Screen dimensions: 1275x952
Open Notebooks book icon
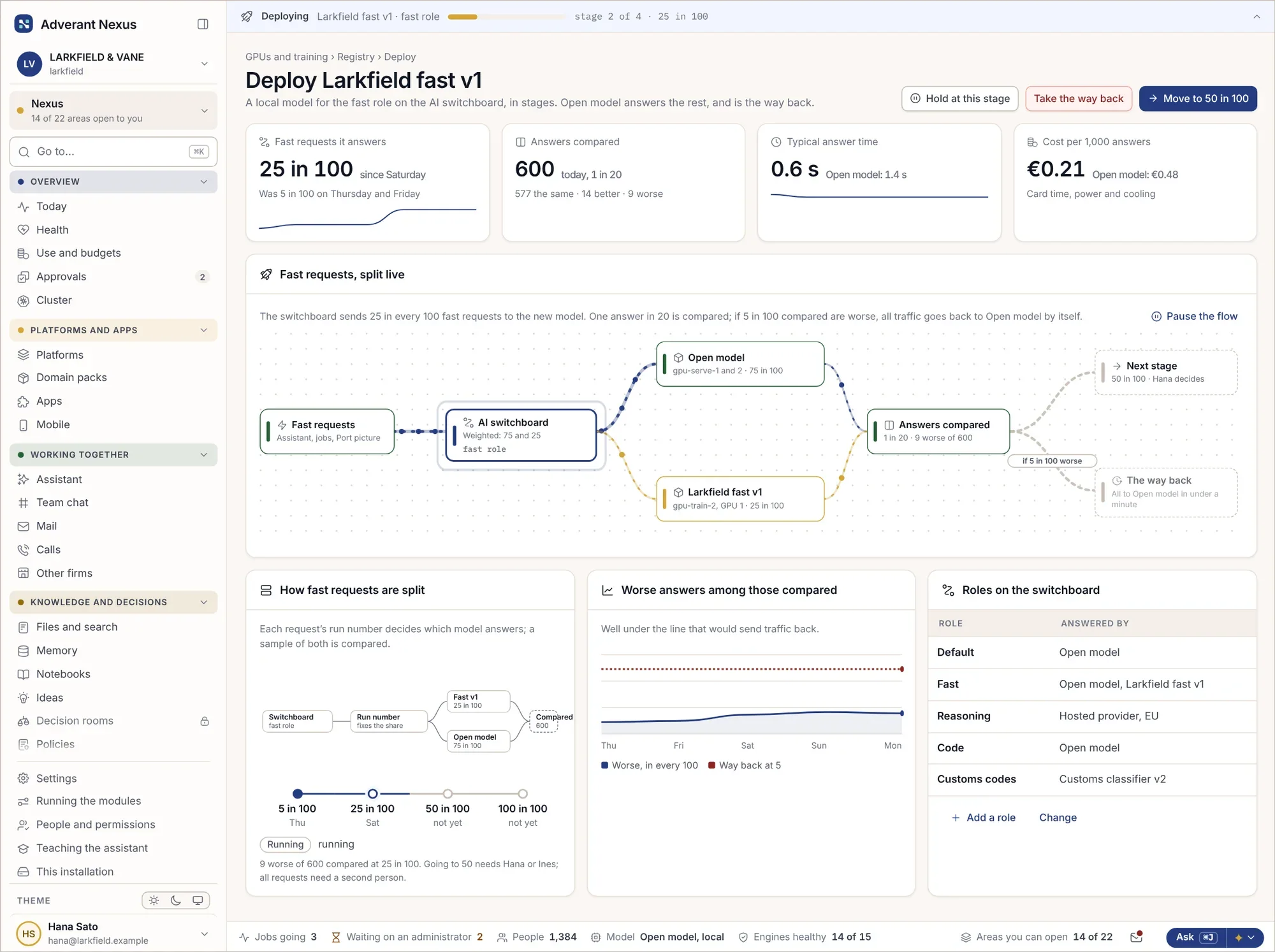pos(24,674)
